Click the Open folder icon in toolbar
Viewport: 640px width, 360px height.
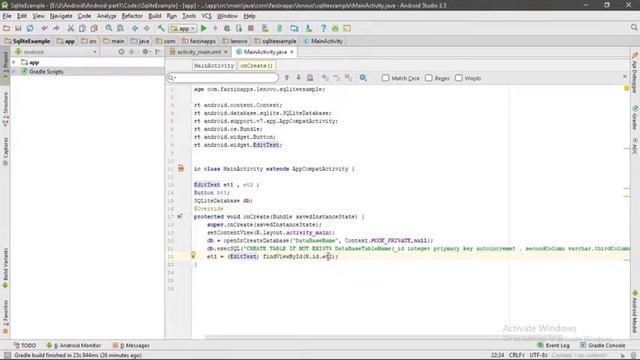6,29
